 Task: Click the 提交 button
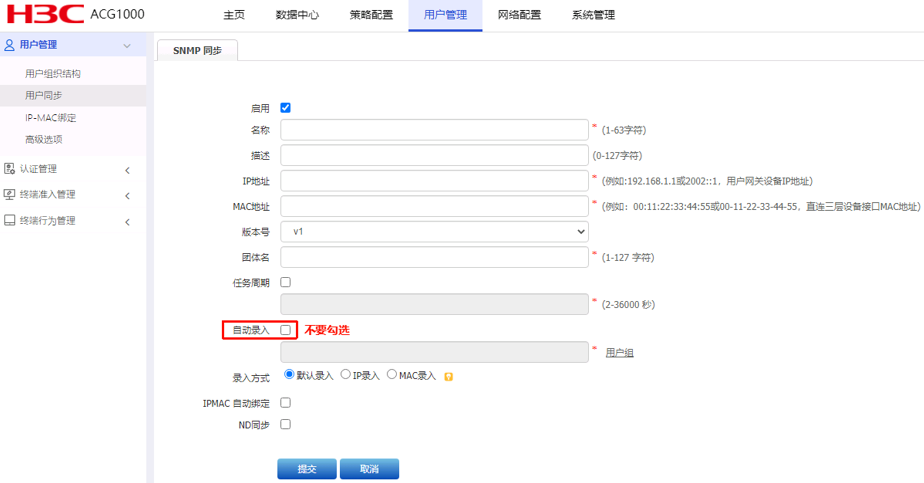tap(306, 469)
